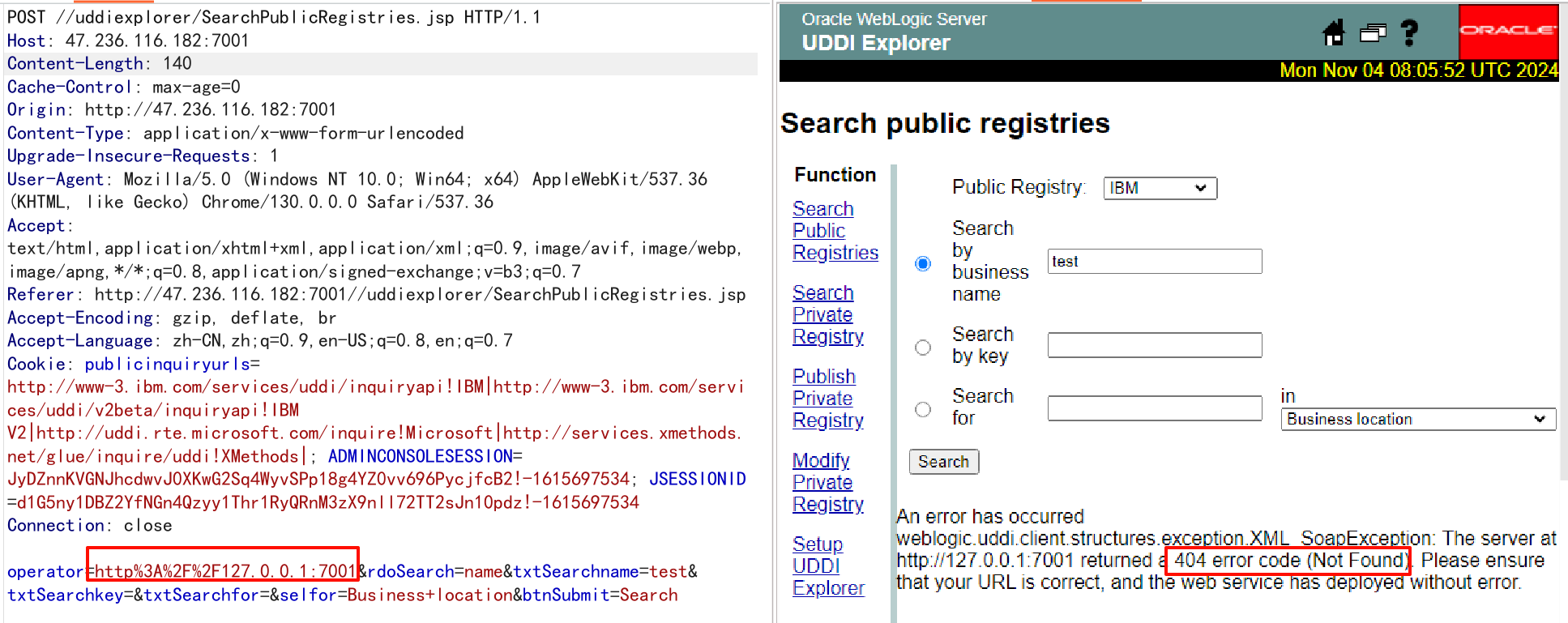Open Search Public Registries link
The image size is (1568, 623).
pos(835,231)
